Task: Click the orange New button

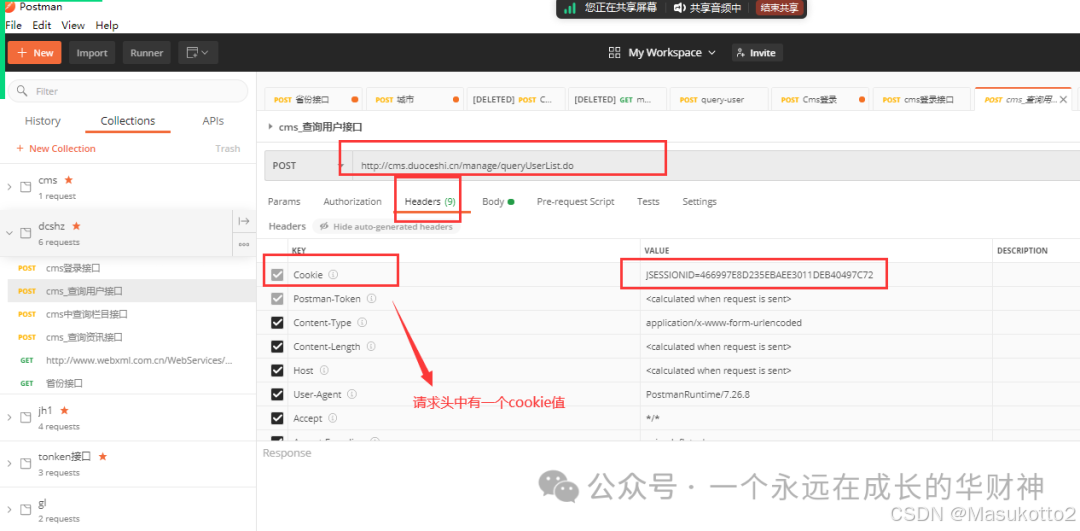Action: 35,53
